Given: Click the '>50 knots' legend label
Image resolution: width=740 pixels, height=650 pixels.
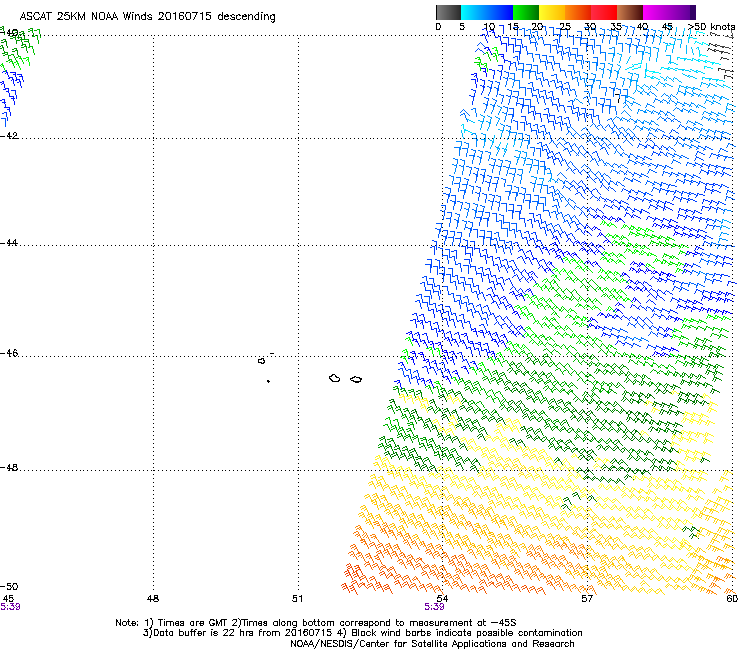Looking at the screenshot, I should coord(712,27).
